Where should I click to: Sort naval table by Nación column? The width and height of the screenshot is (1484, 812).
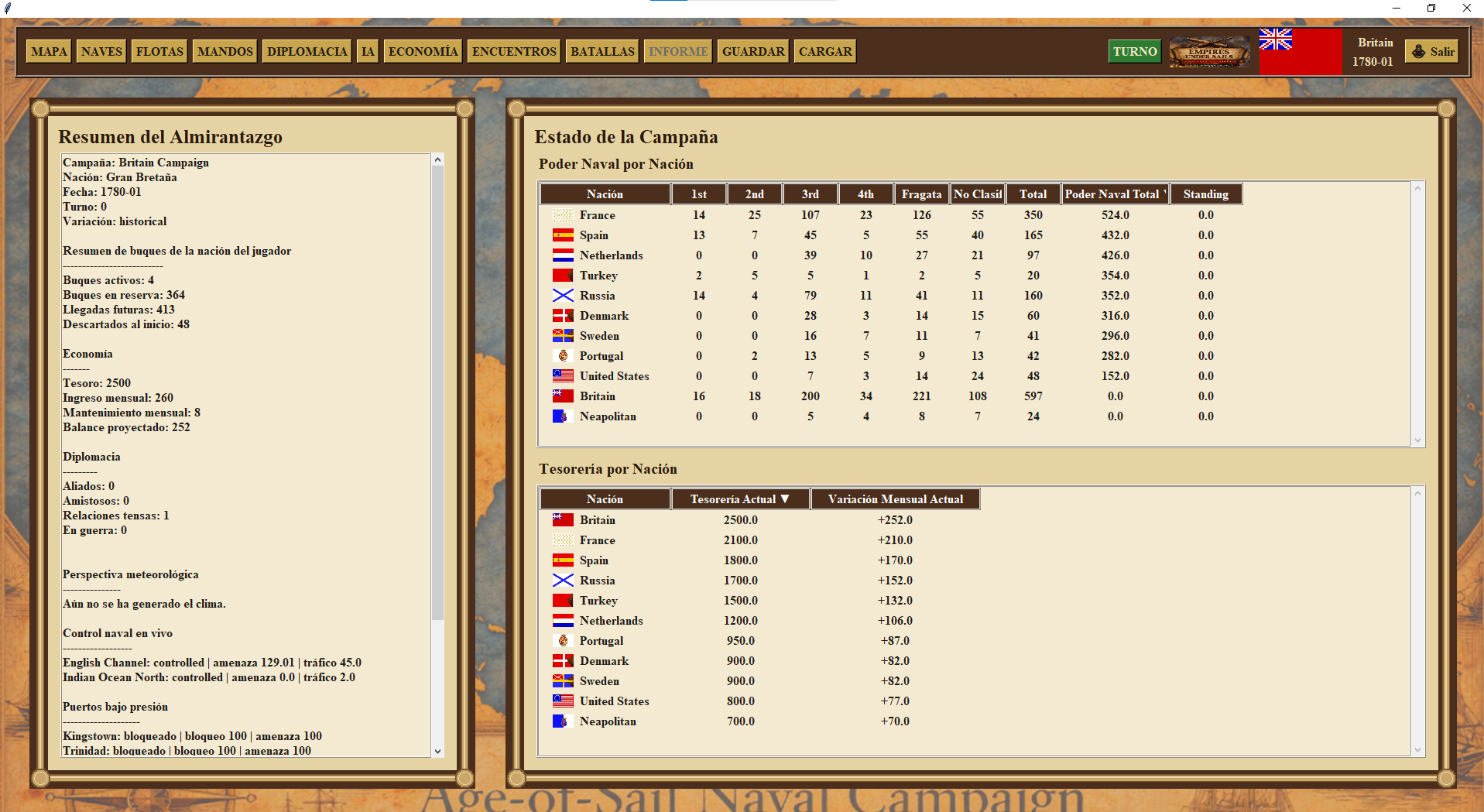pyautogui.click(x=605, y=194)
